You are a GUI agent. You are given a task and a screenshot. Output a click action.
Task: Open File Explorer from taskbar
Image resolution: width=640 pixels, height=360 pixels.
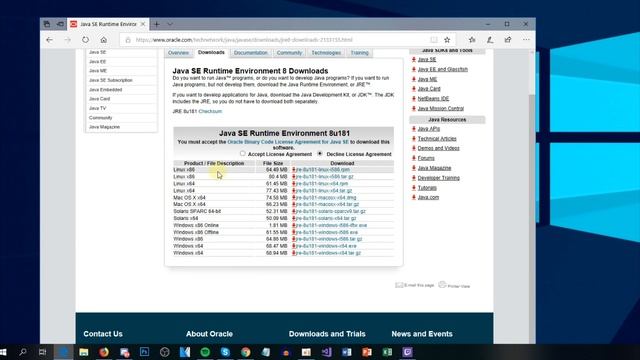[84, 352]
